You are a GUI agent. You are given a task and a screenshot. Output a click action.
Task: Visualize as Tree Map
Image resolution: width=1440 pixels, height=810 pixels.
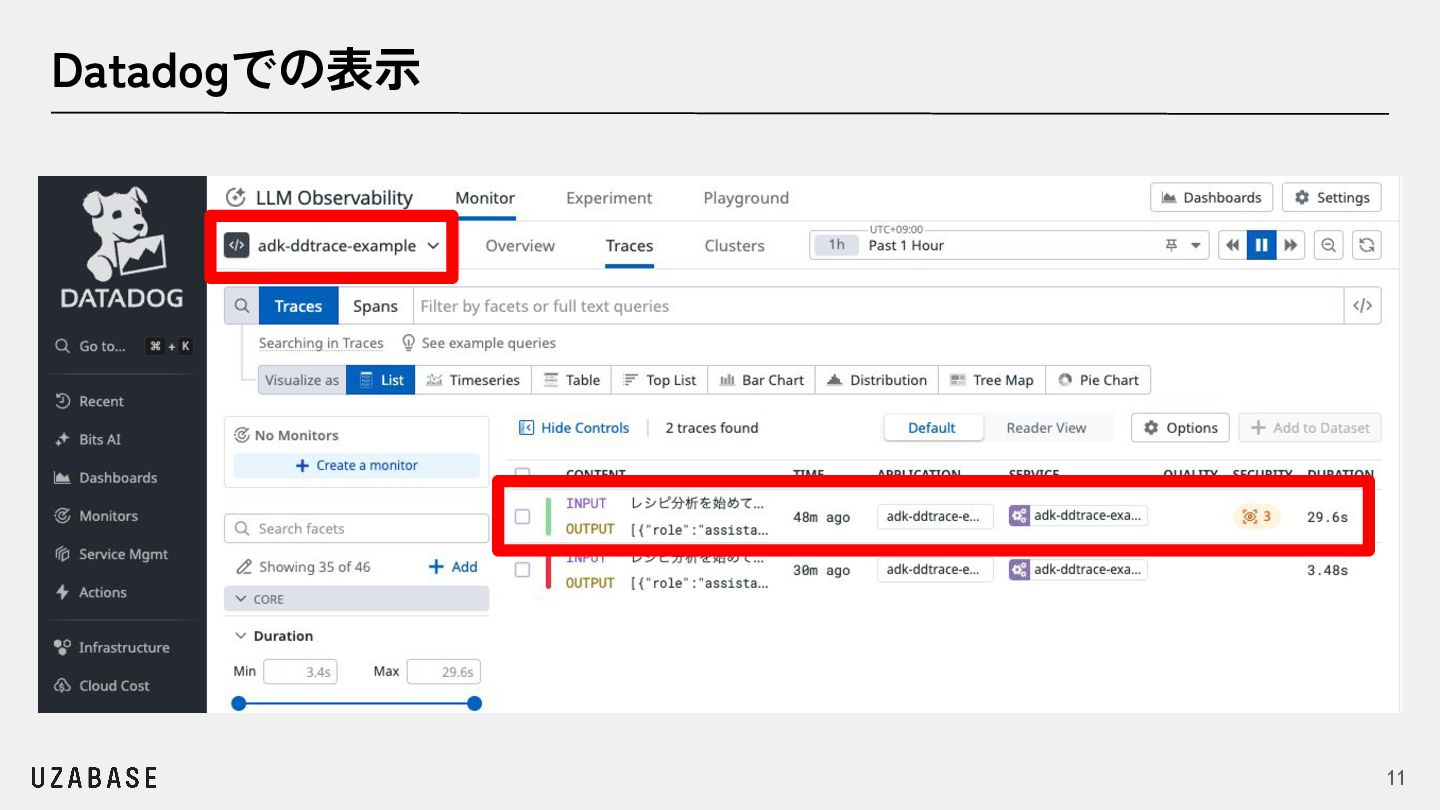992,380
